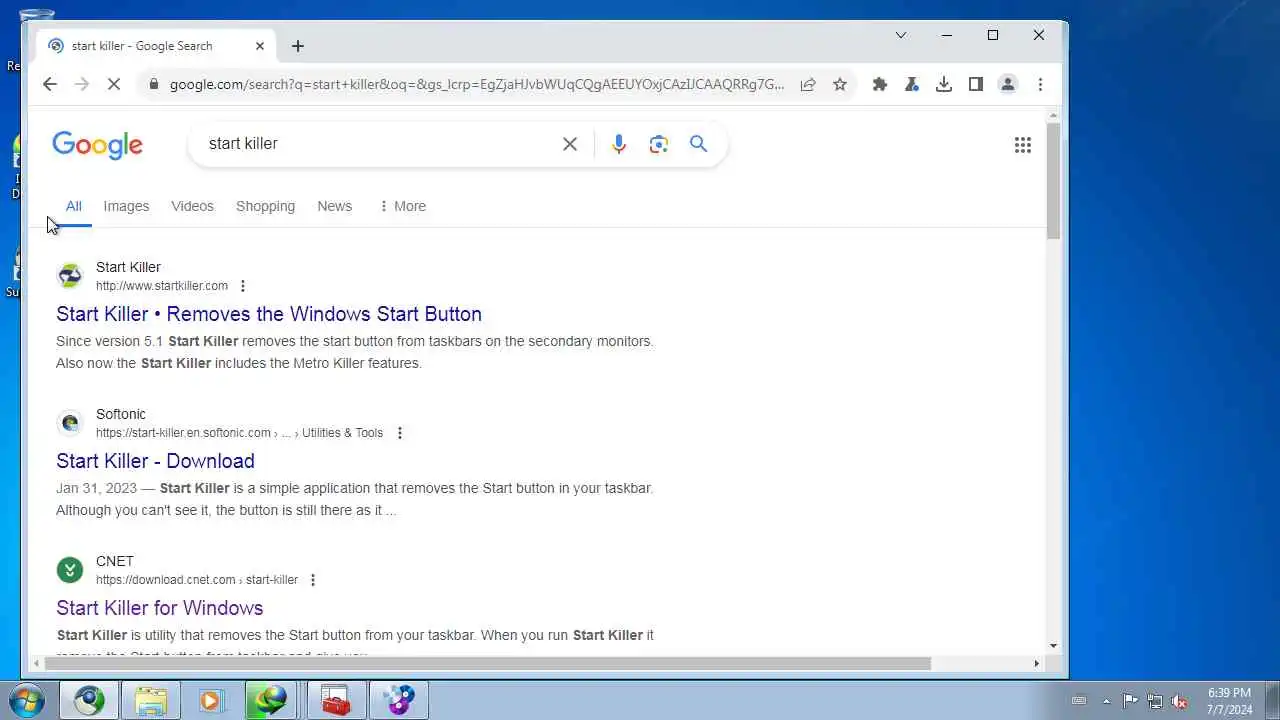Click the CNET site favicon
Screen dimensions: 1280x720
(70, 570)
